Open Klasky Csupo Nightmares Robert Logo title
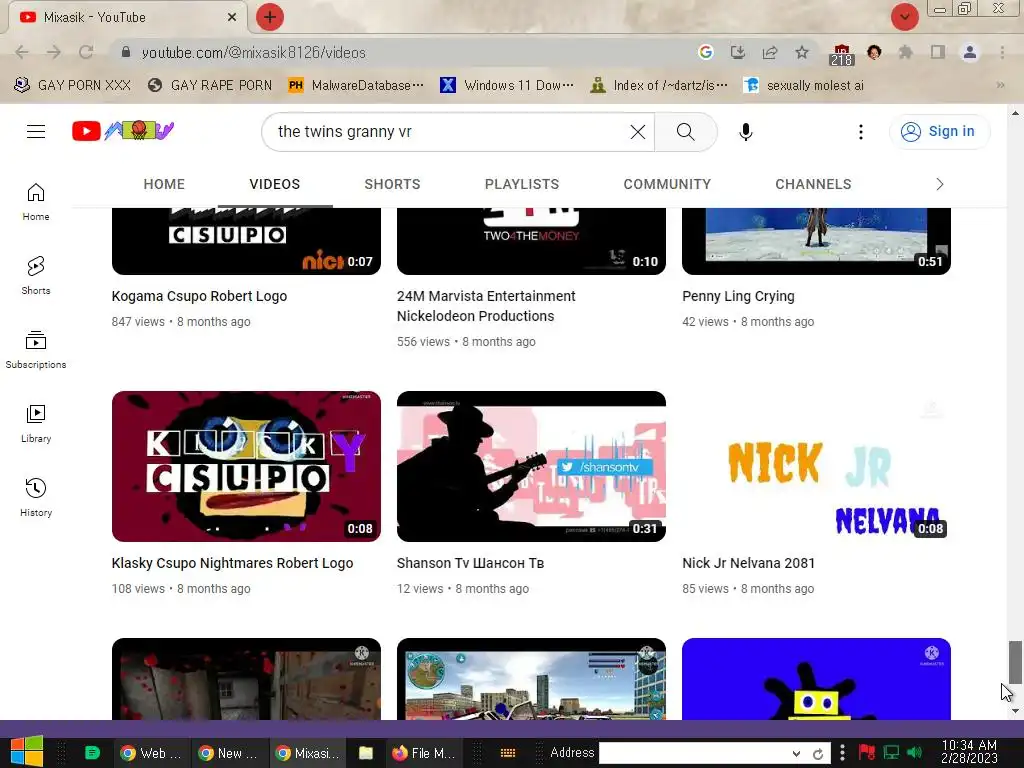The height and width of the screenshot is (768, 1024). [232, 563]
